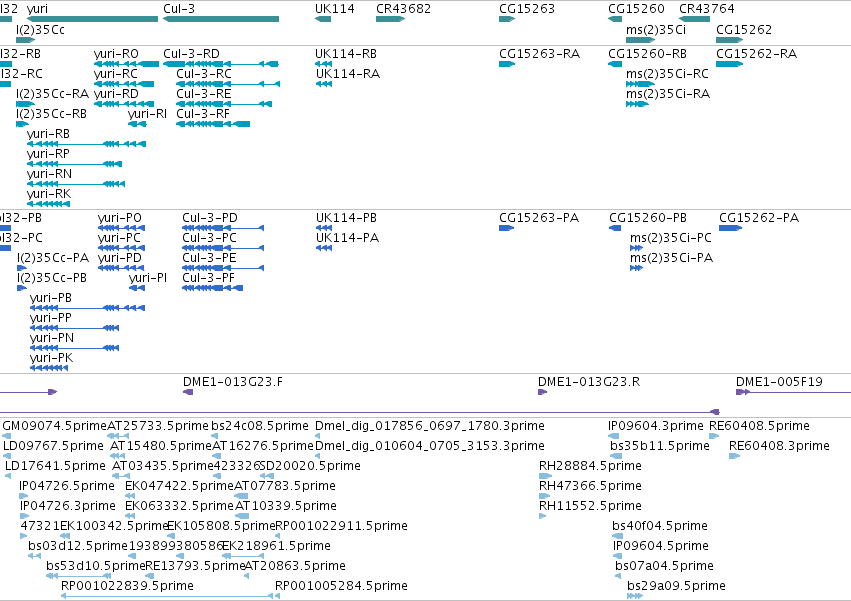Click EST RE60408.3prime
Image resolution: width=851 pixels, height=601 pixels.
(734, 456)
